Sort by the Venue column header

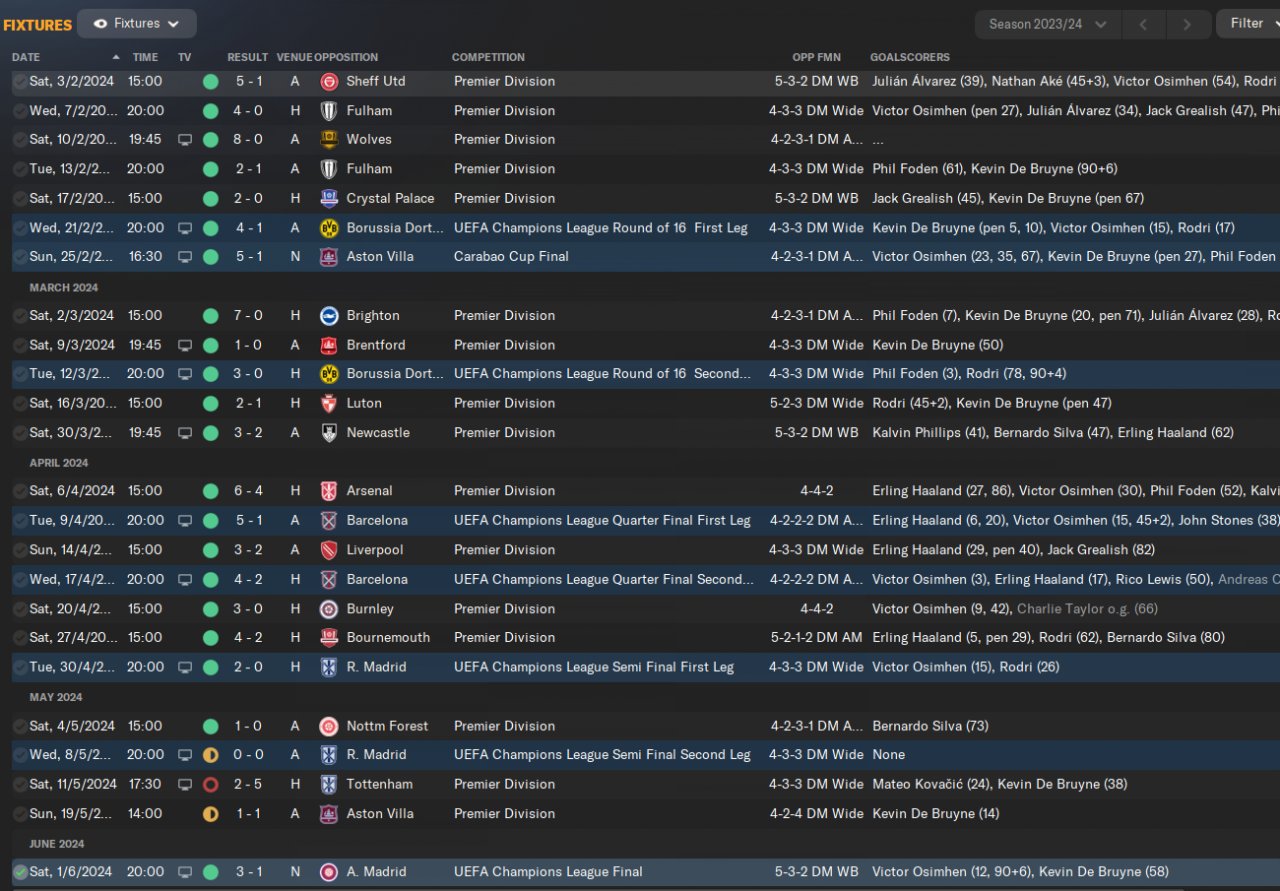click(x=294, y=57)
